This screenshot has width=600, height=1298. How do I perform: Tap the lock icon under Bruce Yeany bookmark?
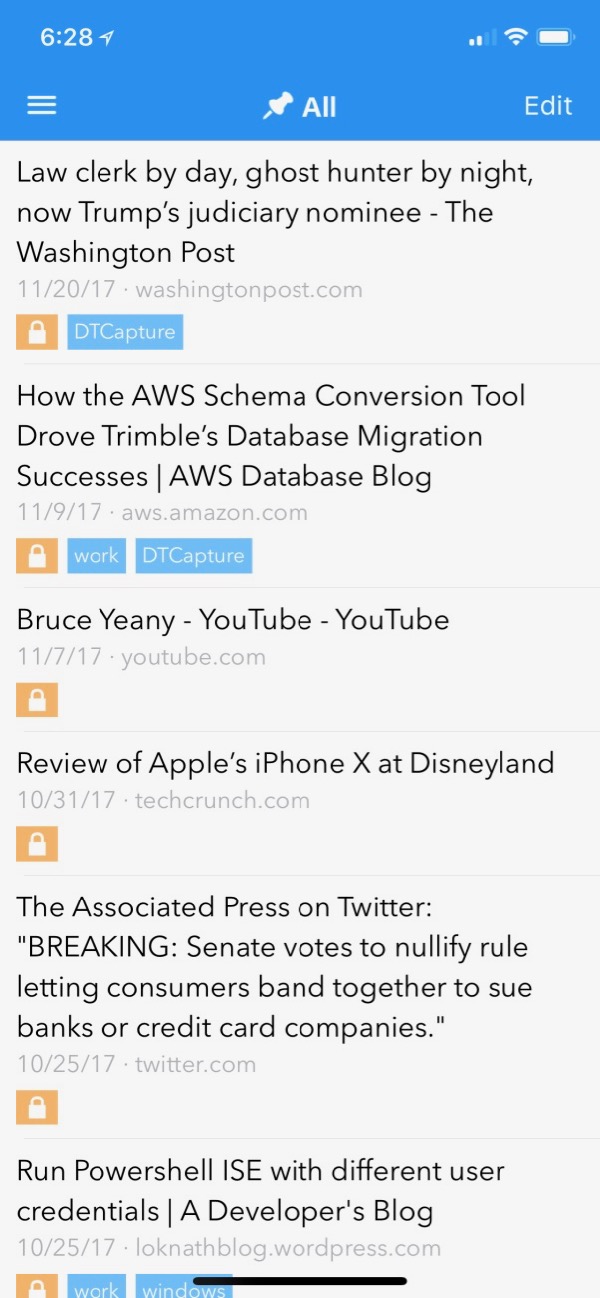click(x=37, y=700)
